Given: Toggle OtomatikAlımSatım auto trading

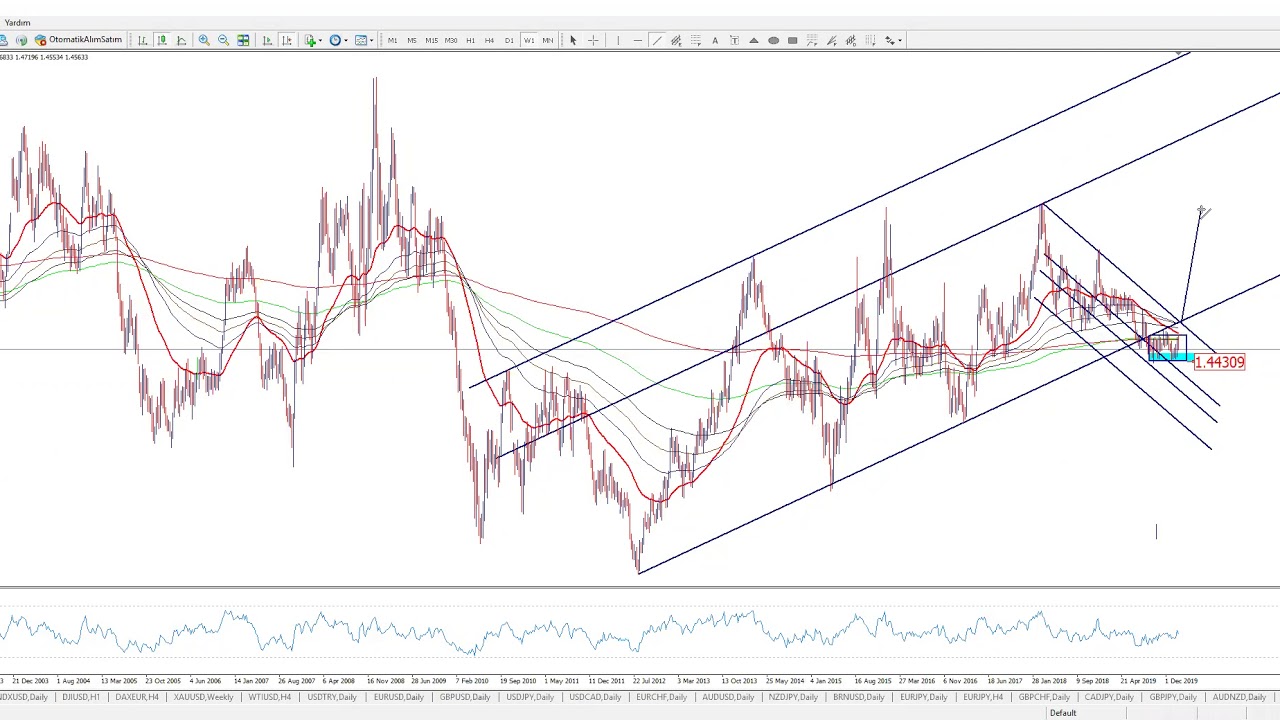Looking at the screenshot, I should coord(79,40).
